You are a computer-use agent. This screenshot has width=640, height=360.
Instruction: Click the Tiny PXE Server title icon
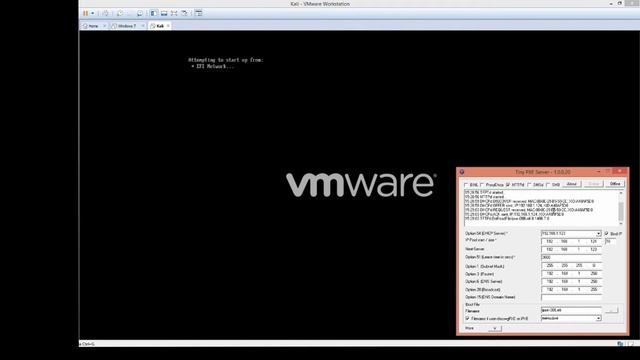[x=462, y=172]
